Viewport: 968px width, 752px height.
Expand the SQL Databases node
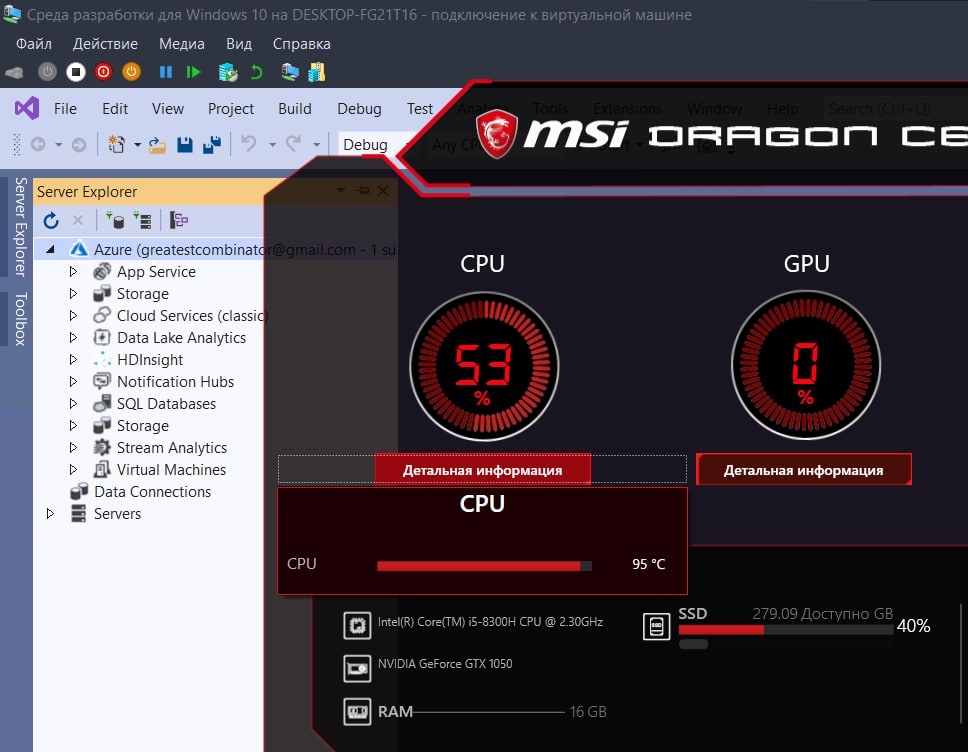[x=73, y=404]
